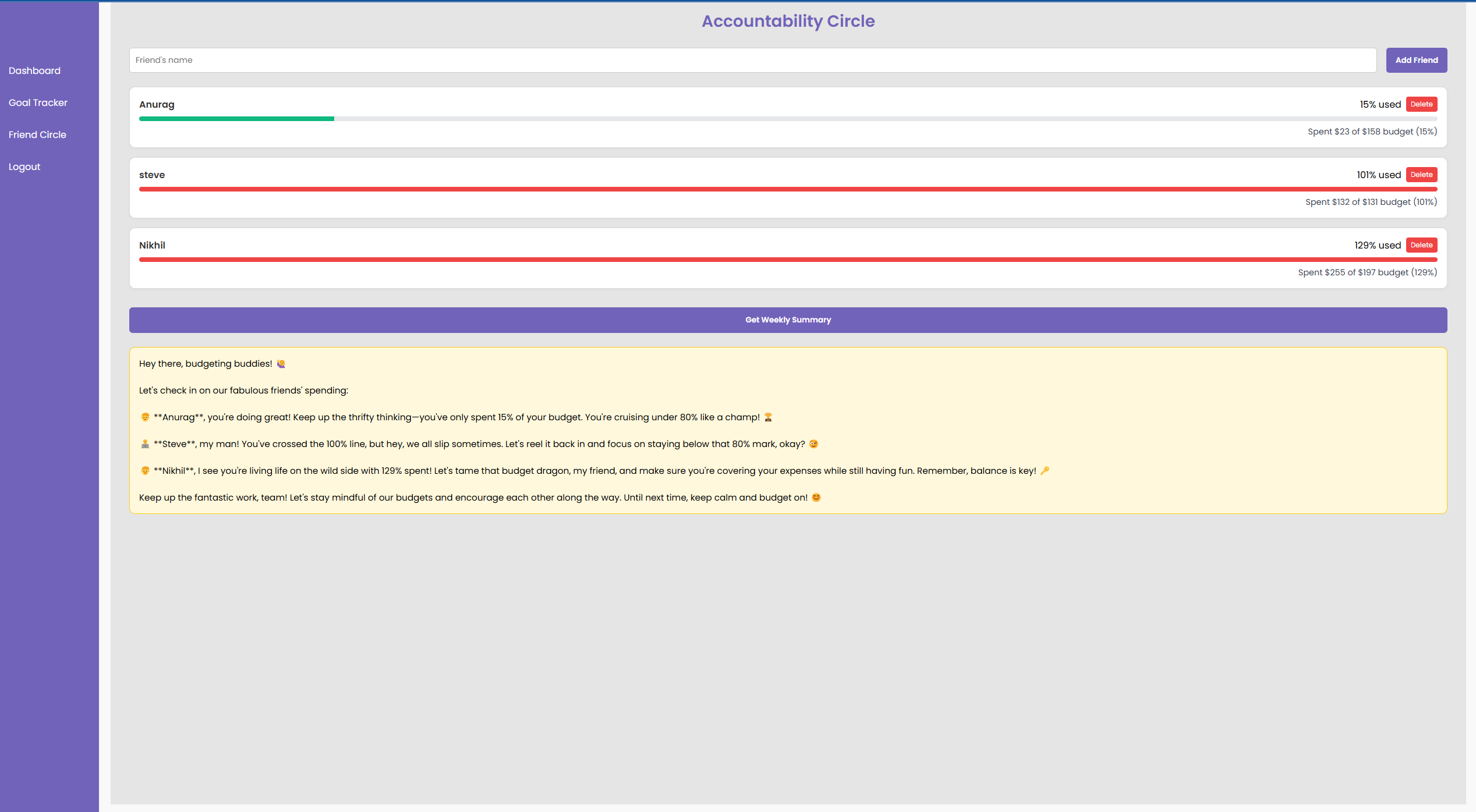Click the smiley emoji ending the summary

816,498
